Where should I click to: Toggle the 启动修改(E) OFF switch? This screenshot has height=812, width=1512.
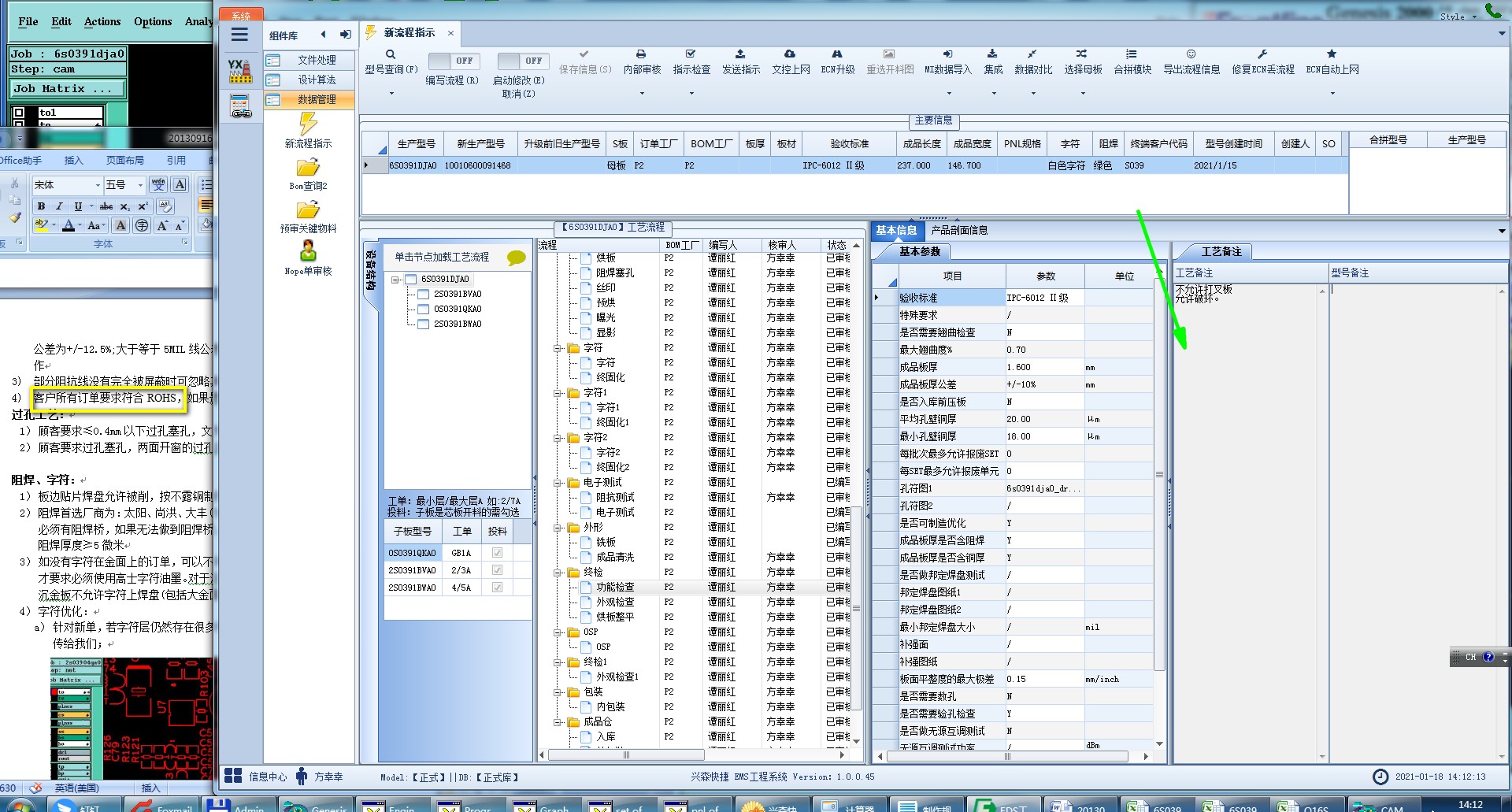522,61
